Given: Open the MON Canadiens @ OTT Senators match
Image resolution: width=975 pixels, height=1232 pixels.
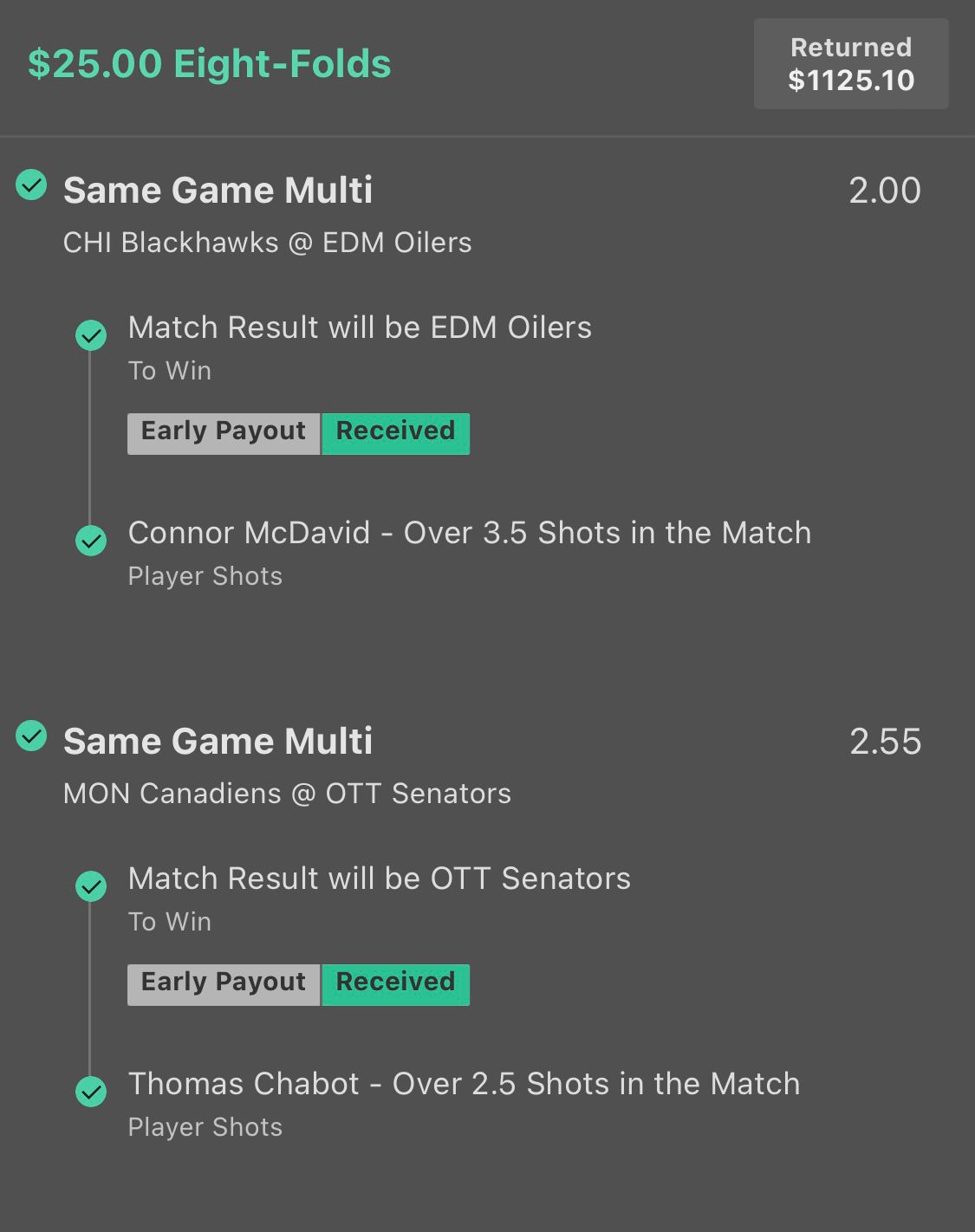Looking at the screenshot, I should tap(288, 794).
